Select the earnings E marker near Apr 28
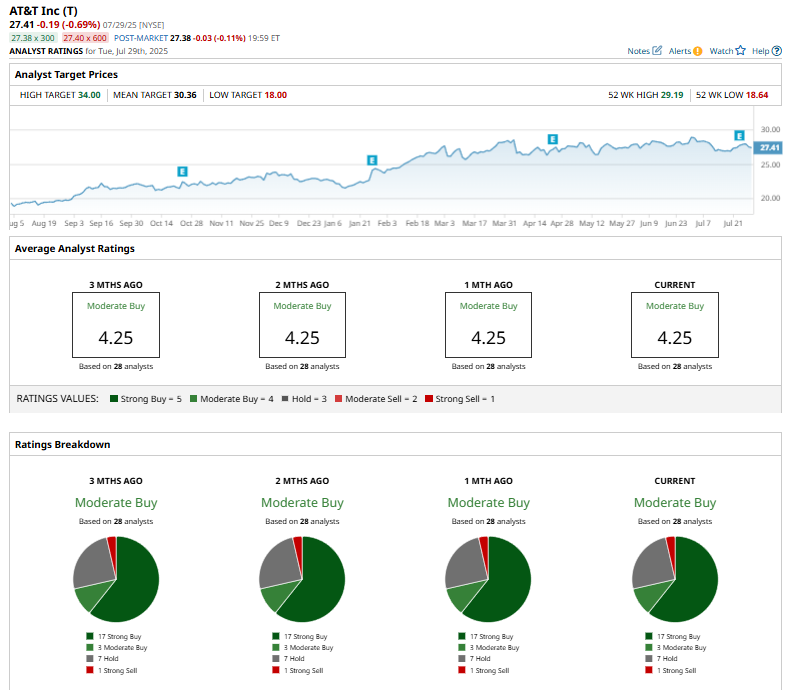This screenshot has height=690, width=802. coord(552,139)
